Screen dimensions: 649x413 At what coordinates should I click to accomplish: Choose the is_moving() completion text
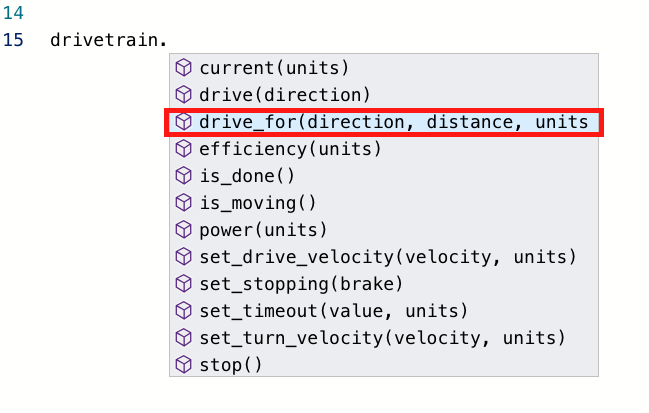coord(258,203)
